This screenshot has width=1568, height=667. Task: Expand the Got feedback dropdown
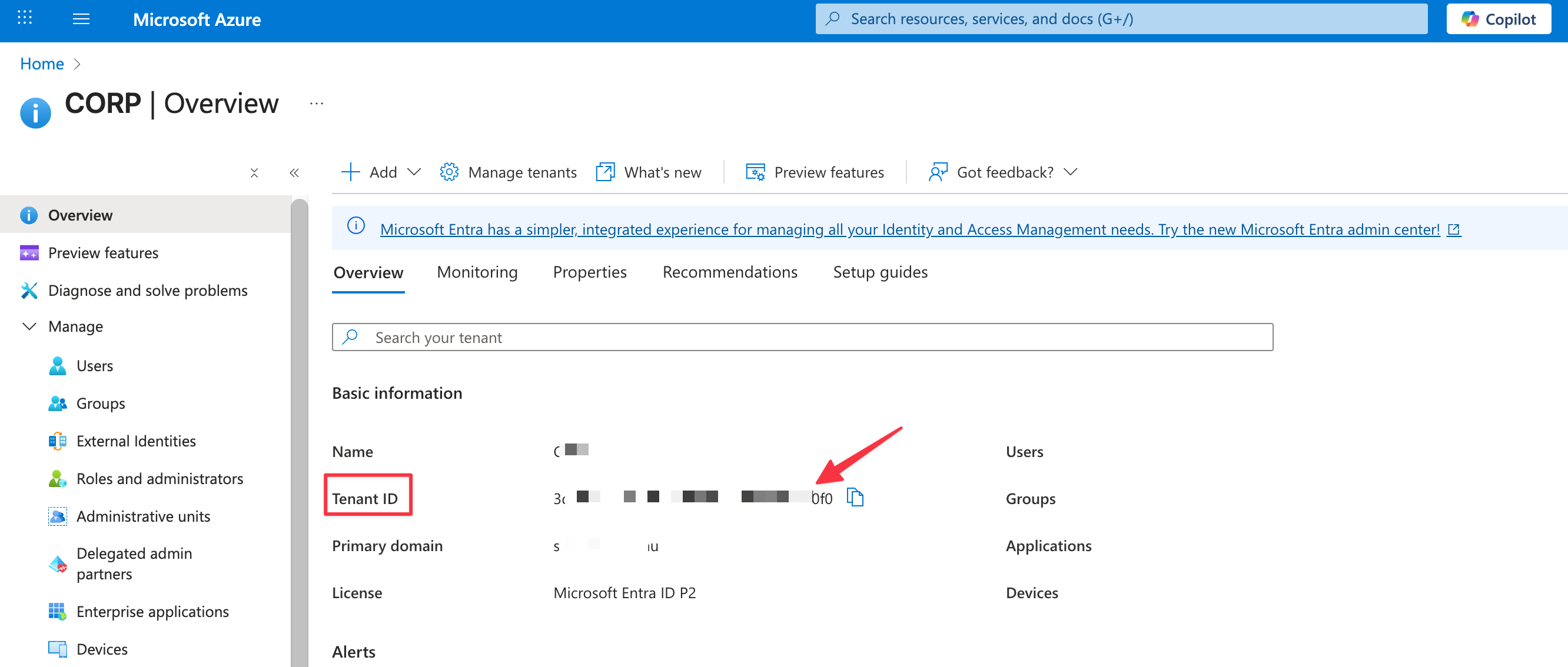[x=1070, y=172]
